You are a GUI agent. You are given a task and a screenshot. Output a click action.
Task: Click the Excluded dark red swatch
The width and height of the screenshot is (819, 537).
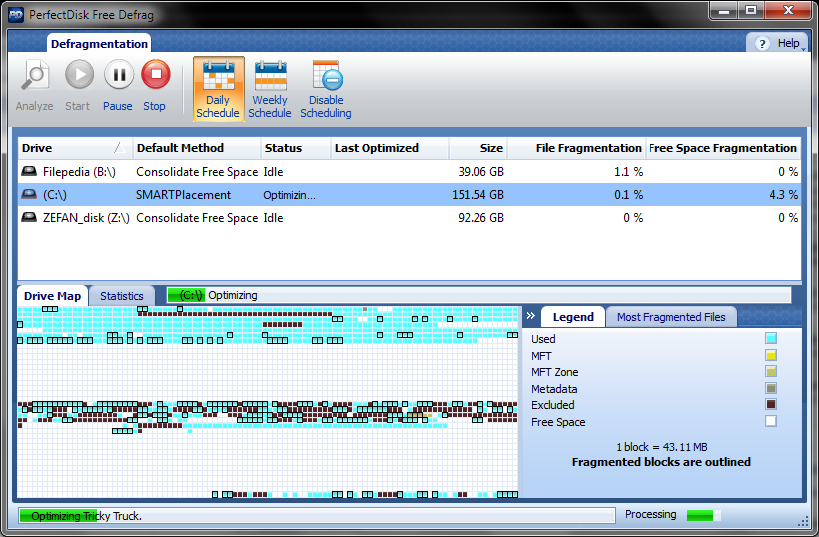tap(770, 404)
